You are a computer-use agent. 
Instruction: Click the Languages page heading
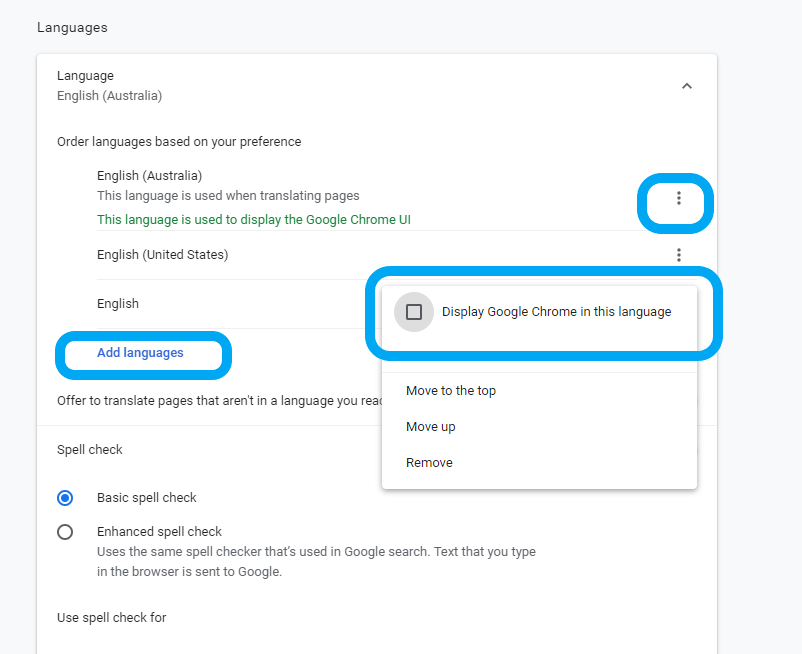click(72, 28)
